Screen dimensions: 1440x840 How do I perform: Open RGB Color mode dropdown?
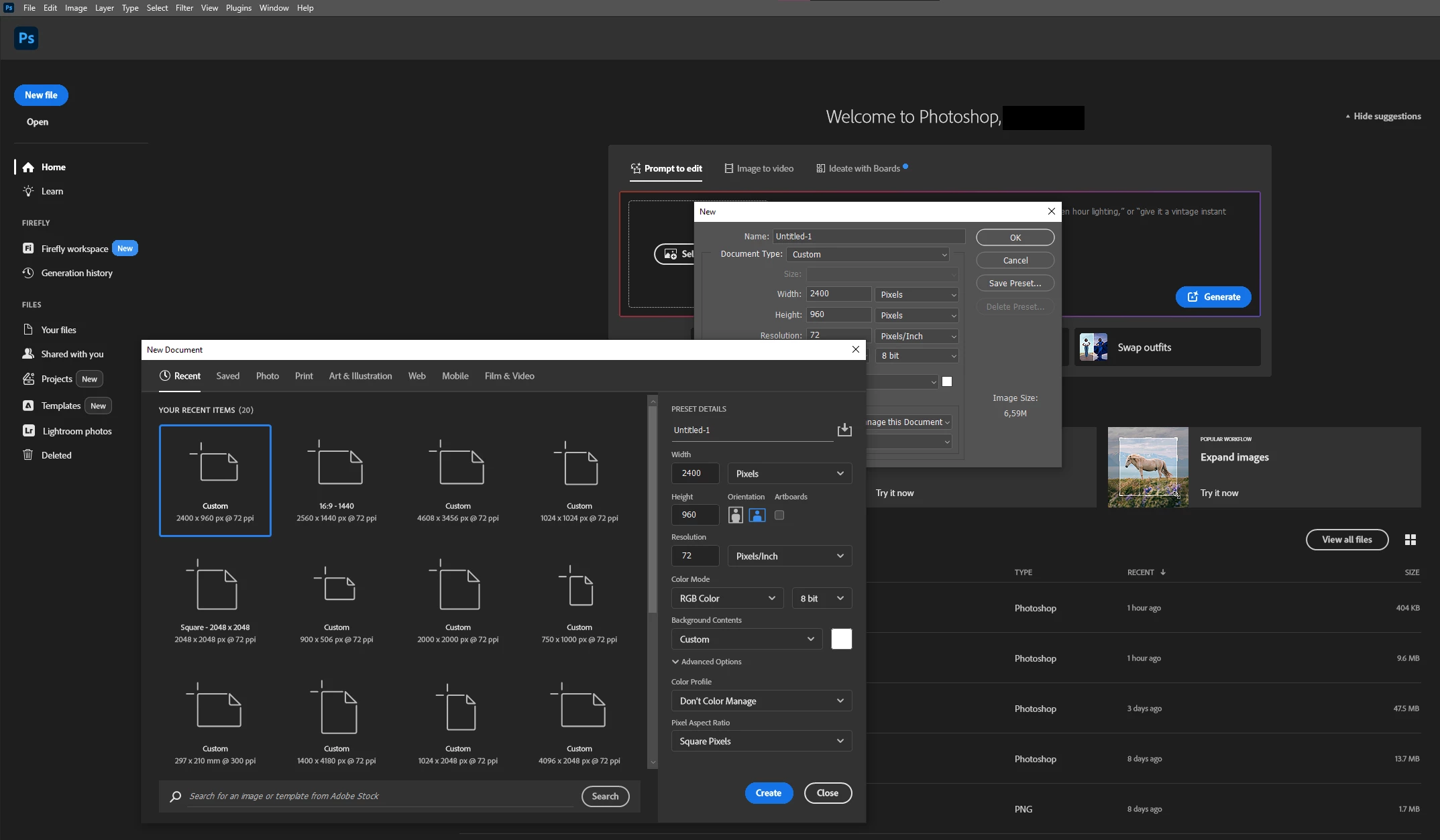click(727, 598)
